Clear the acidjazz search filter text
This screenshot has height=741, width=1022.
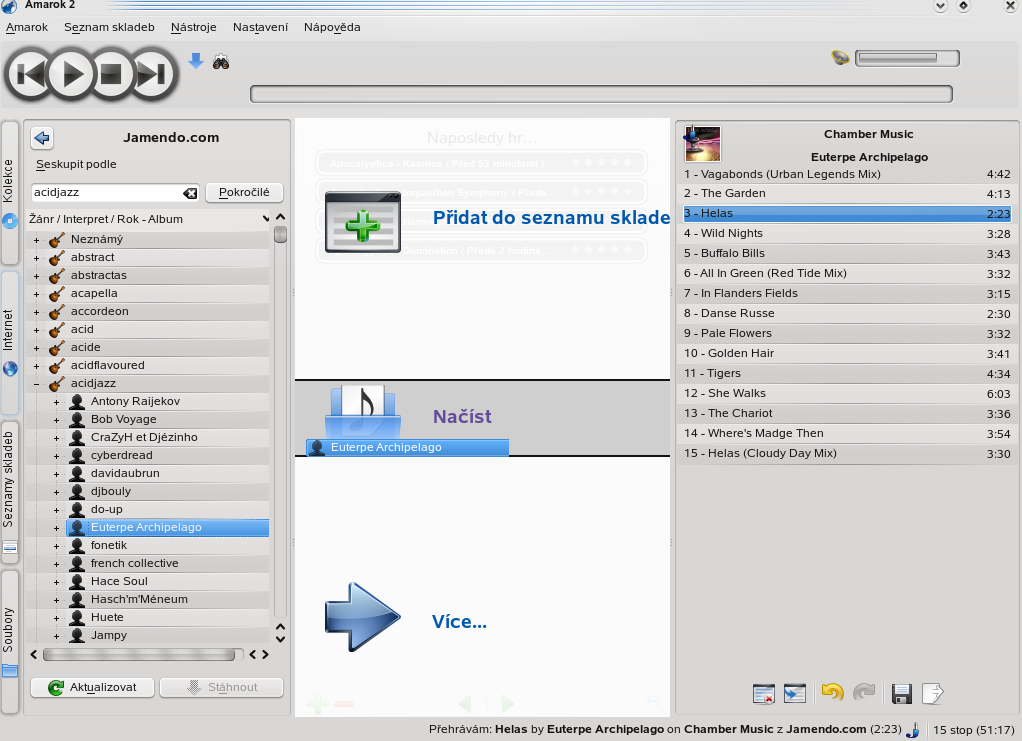coord(190,193)
